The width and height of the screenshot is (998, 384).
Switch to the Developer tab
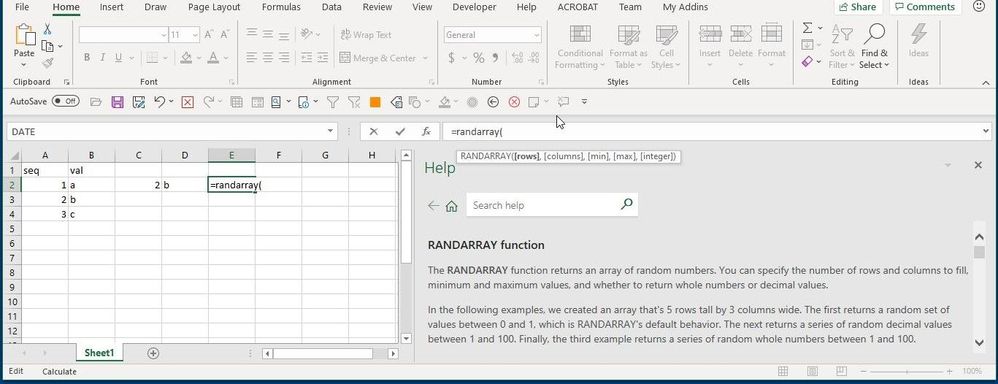click(474, 7)
